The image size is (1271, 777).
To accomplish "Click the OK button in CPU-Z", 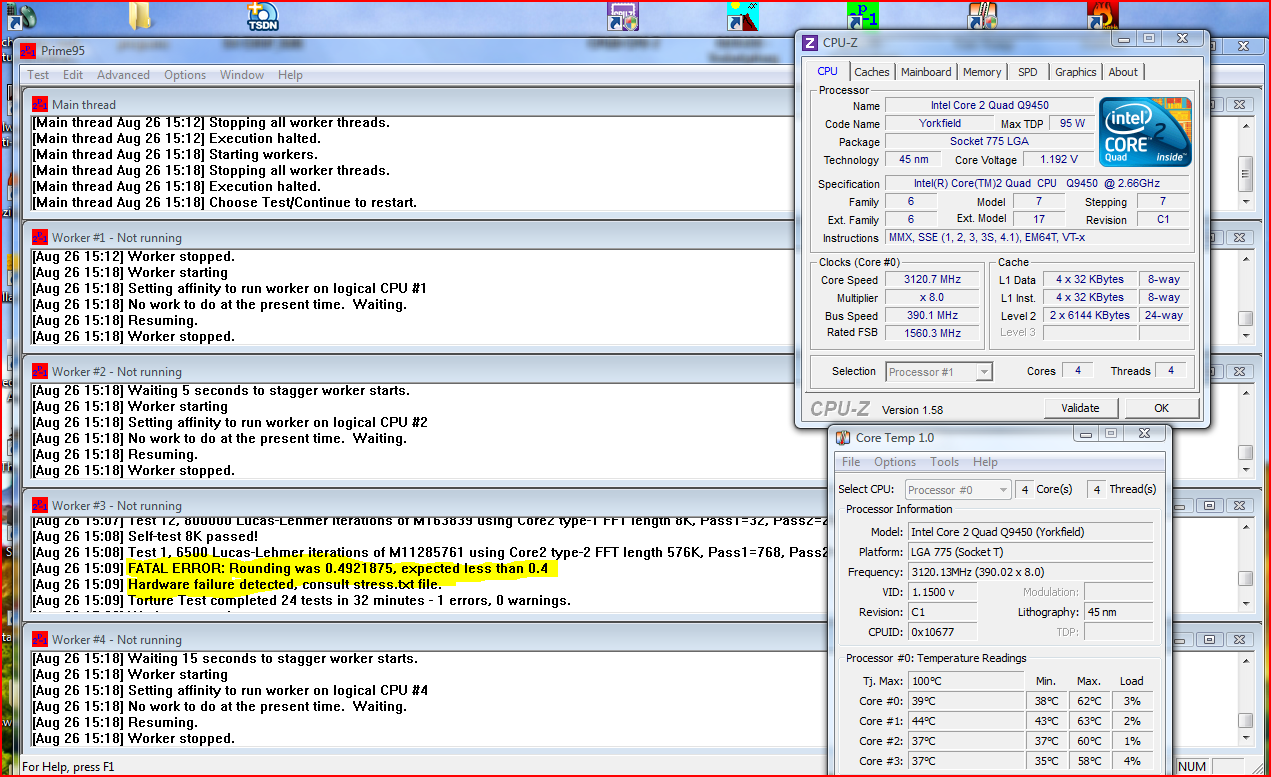I will pos(1161,408).
